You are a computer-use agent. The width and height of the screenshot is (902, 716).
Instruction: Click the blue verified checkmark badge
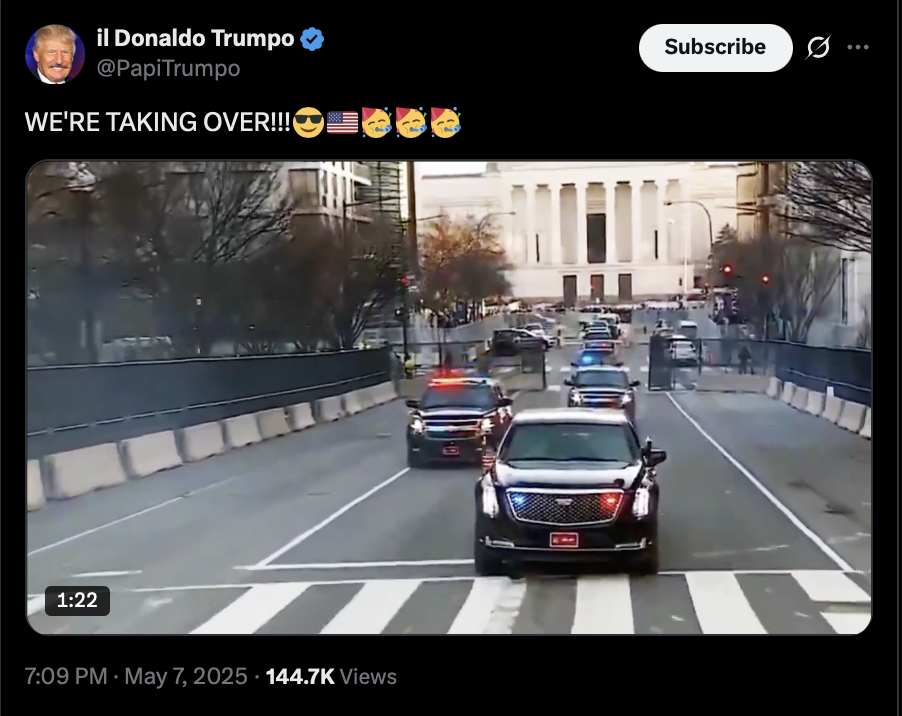point(312,39)
